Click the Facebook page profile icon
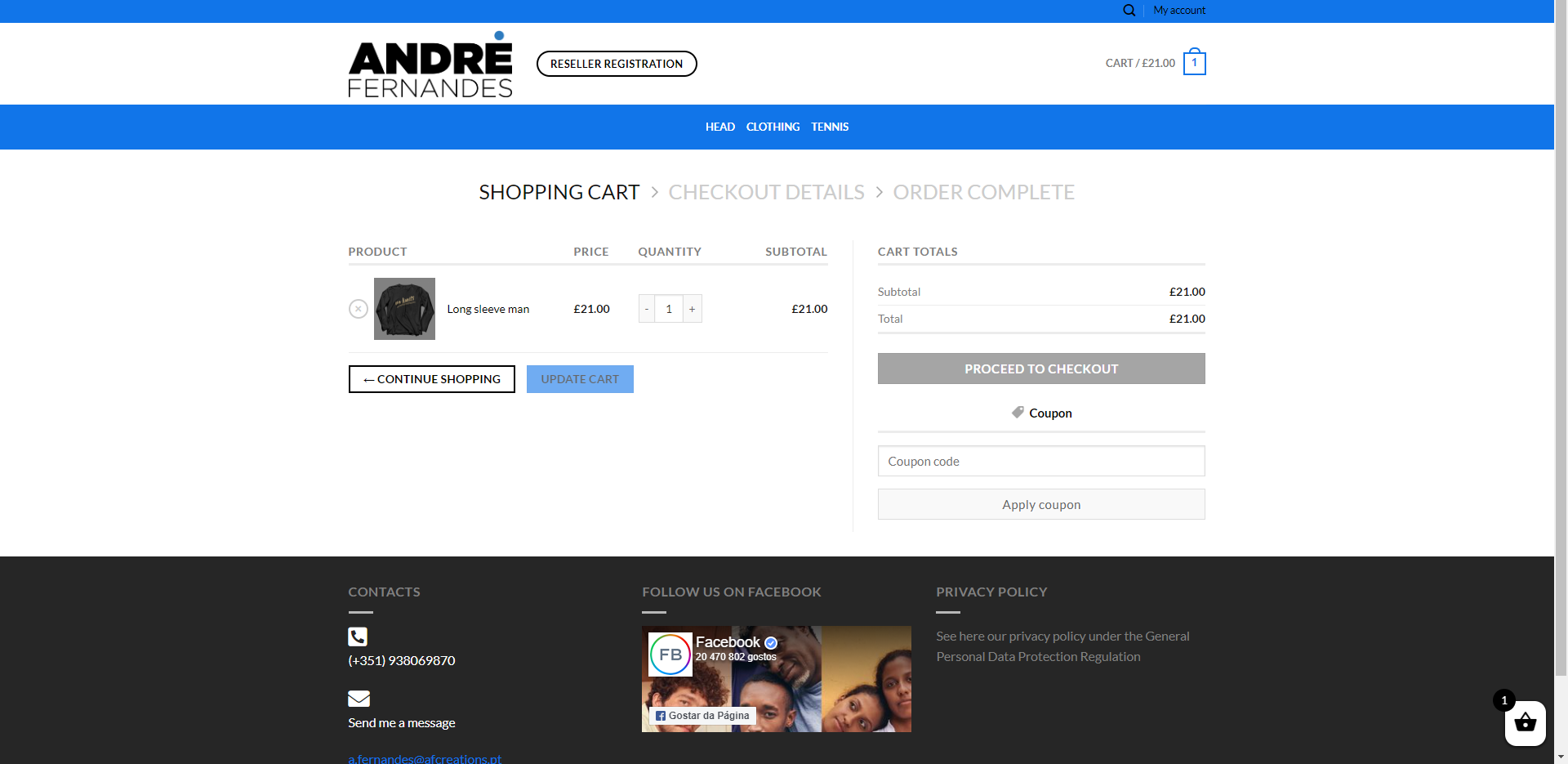The height and width of the screenshot is (764, 1568). [x=670, y=655]
